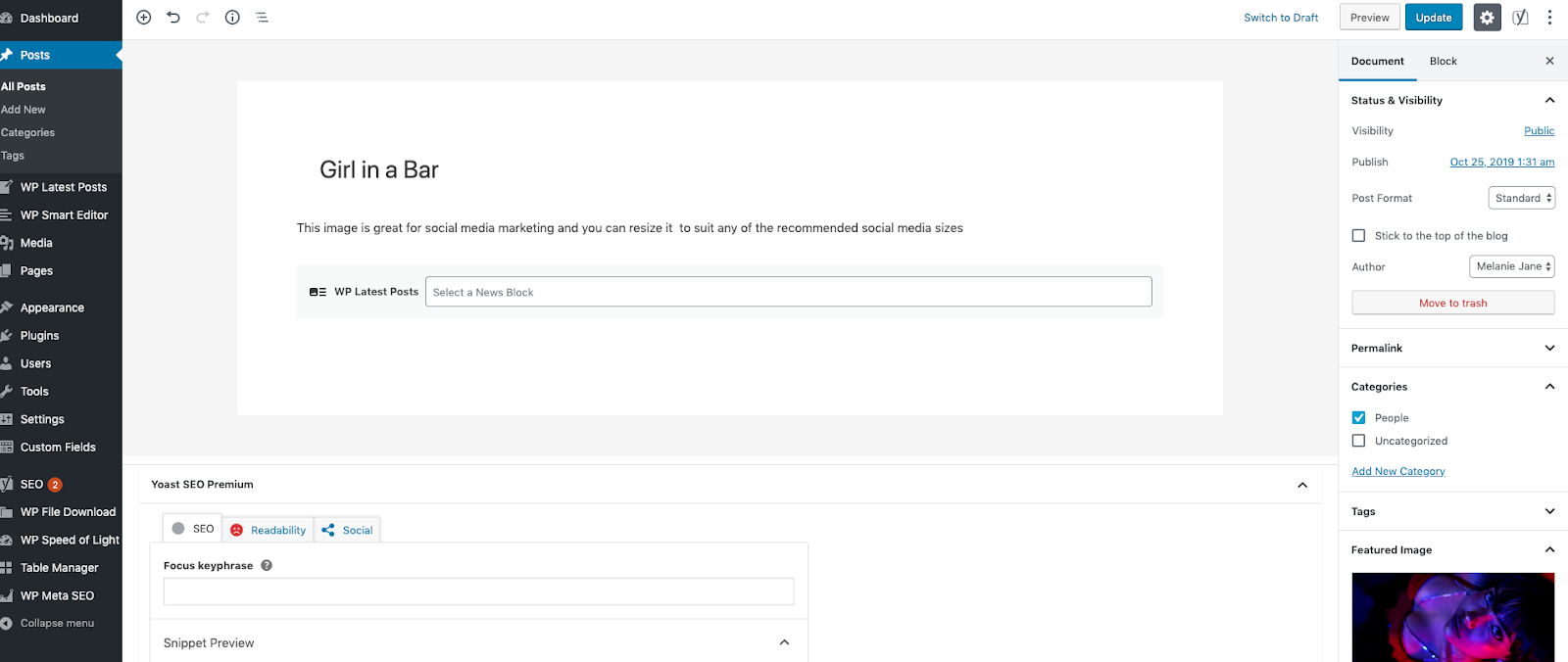
Task: Open Post Format Standard dropdown
Action: coord(1522,198)
